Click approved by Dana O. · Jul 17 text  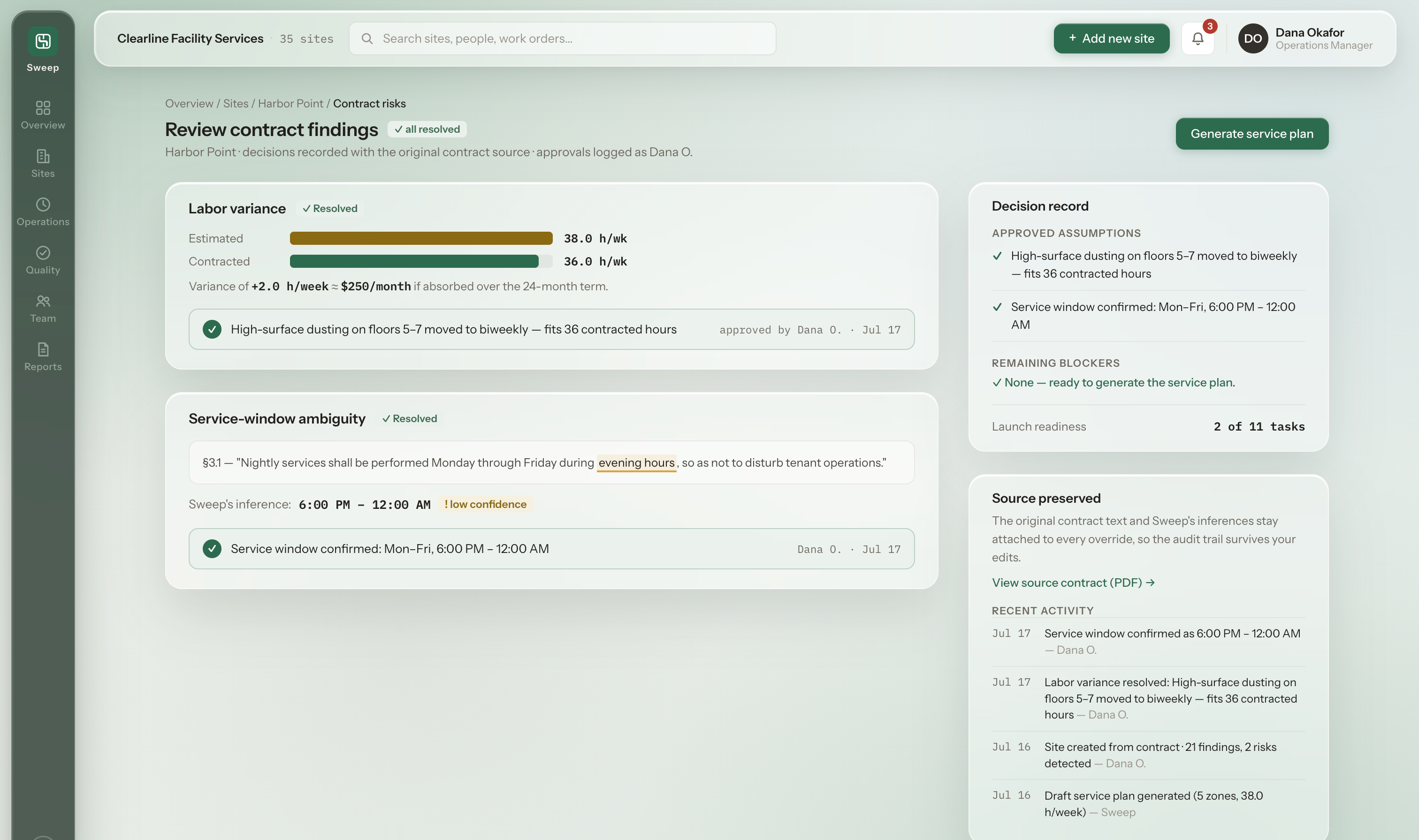809,330
